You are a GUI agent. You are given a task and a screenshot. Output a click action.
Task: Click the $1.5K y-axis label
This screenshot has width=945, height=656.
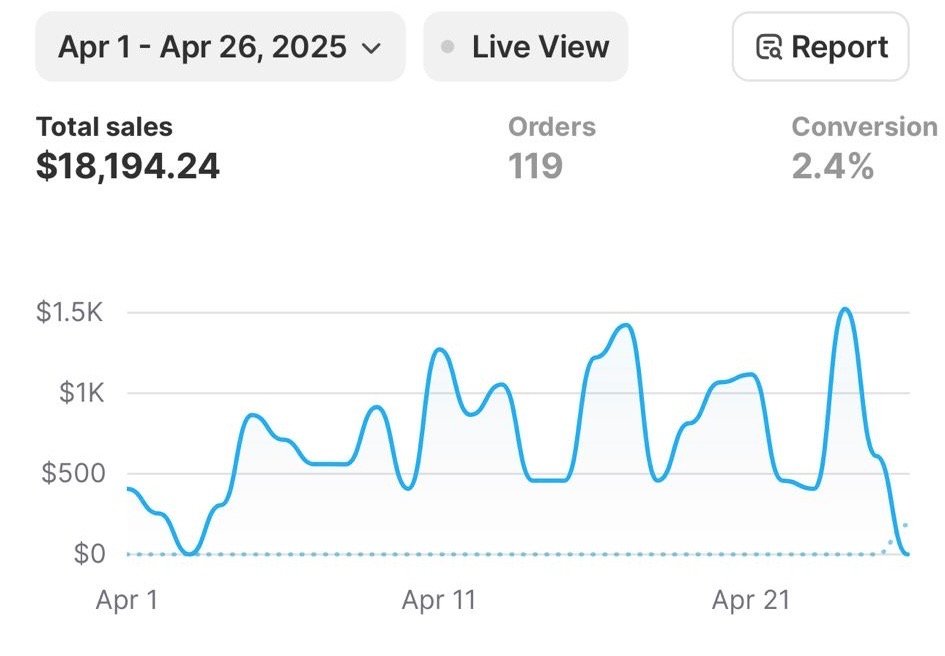(x=70, y=312)
